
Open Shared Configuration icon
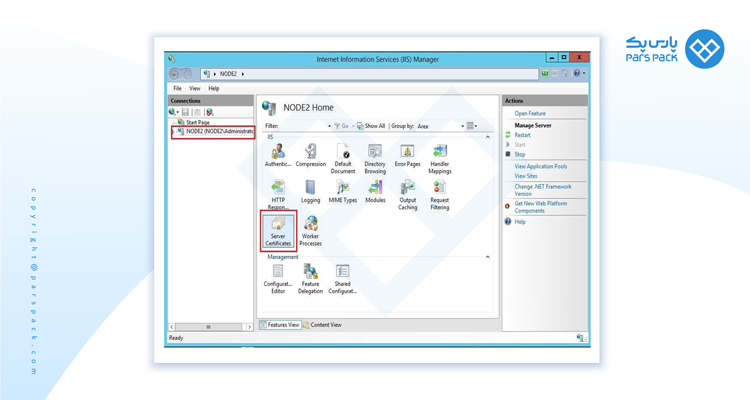(342, 279)
